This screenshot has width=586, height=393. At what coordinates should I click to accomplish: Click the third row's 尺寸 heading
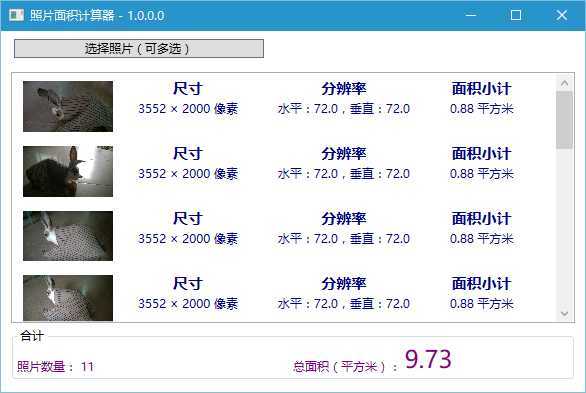188,219
